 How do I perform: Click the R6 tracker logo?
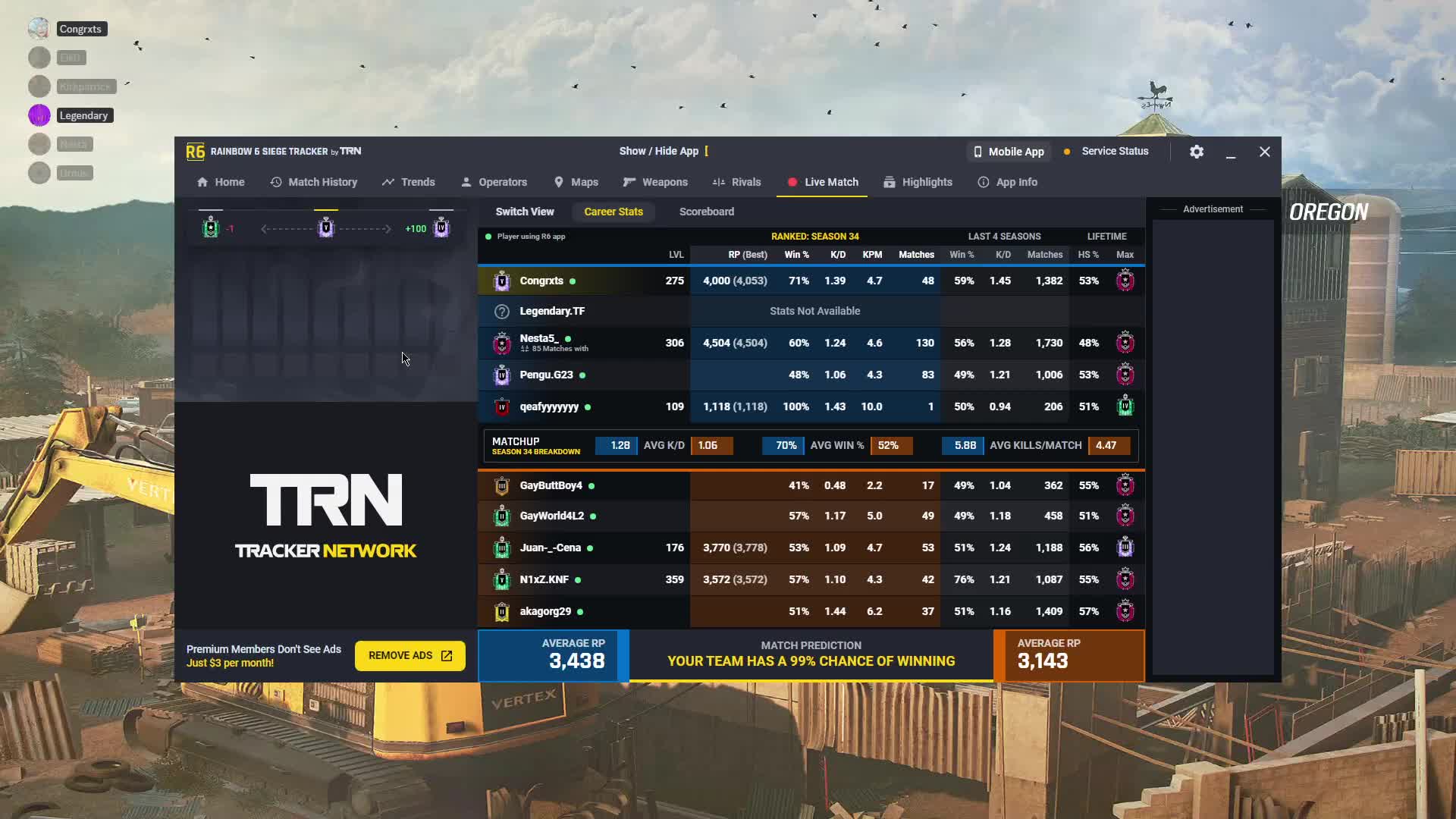click(194, 151)
